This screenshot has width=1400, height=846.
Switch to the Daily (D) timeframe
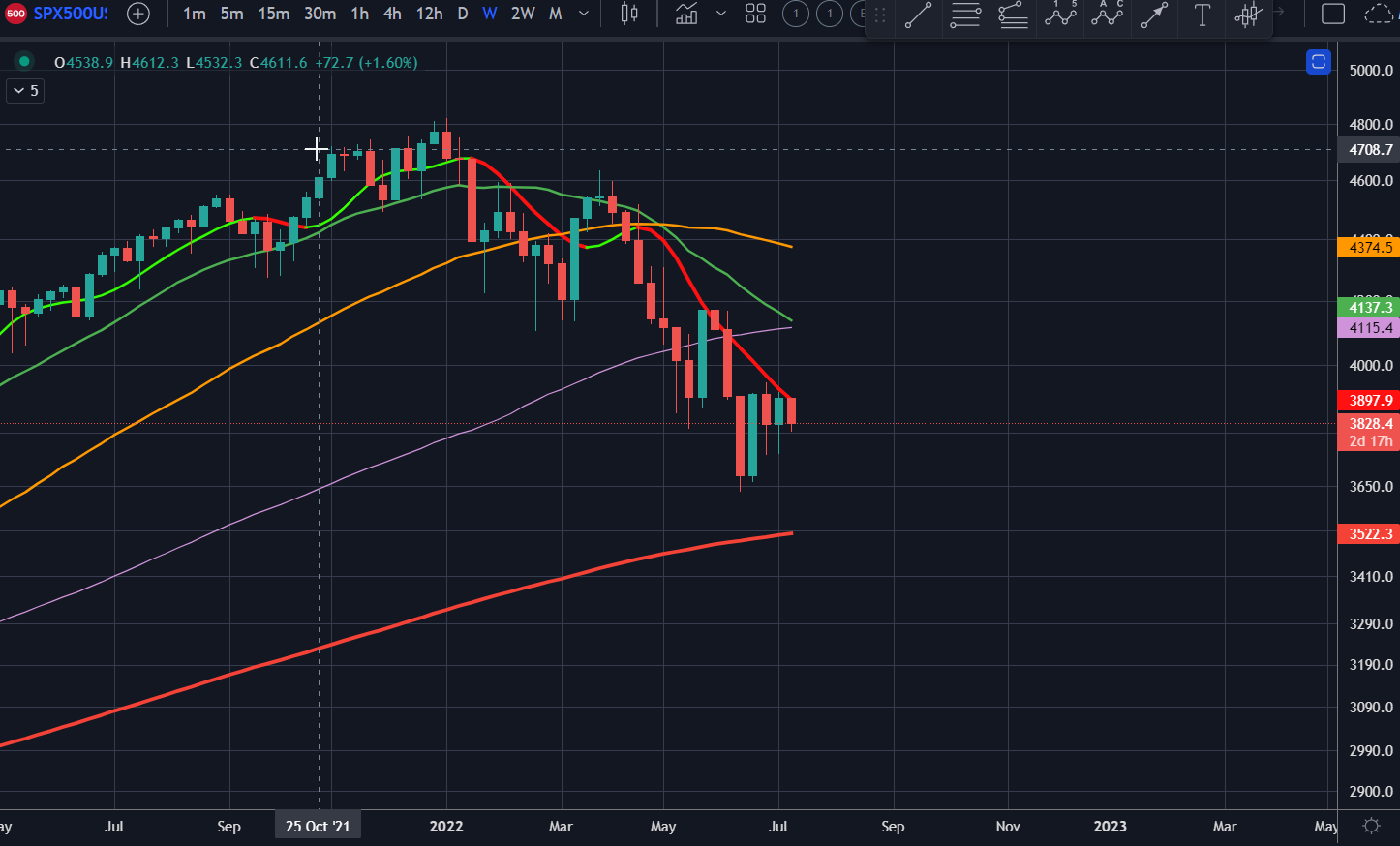tap(462, 15)
